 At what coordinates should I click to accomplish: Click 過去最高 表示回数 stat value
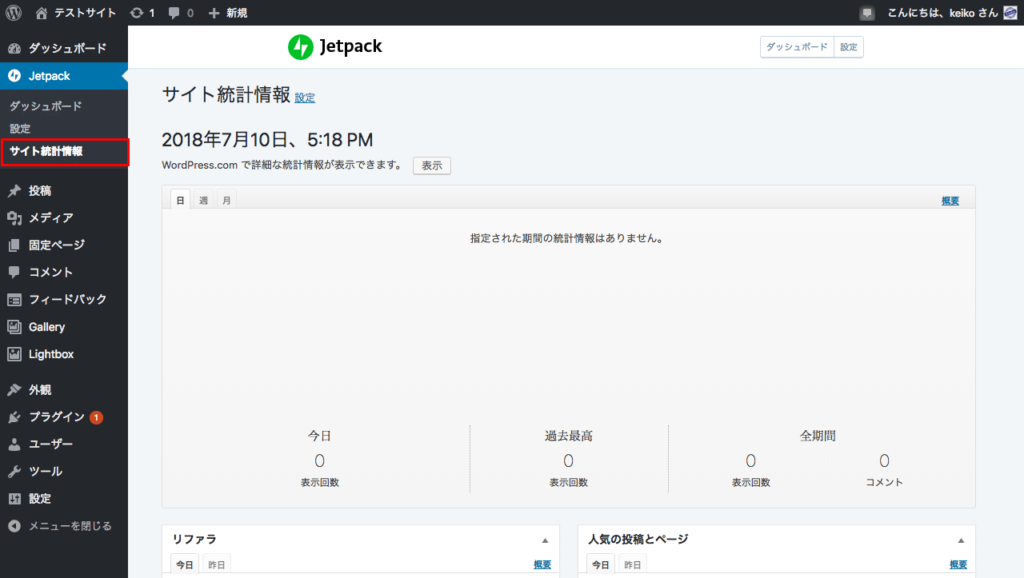568,461
